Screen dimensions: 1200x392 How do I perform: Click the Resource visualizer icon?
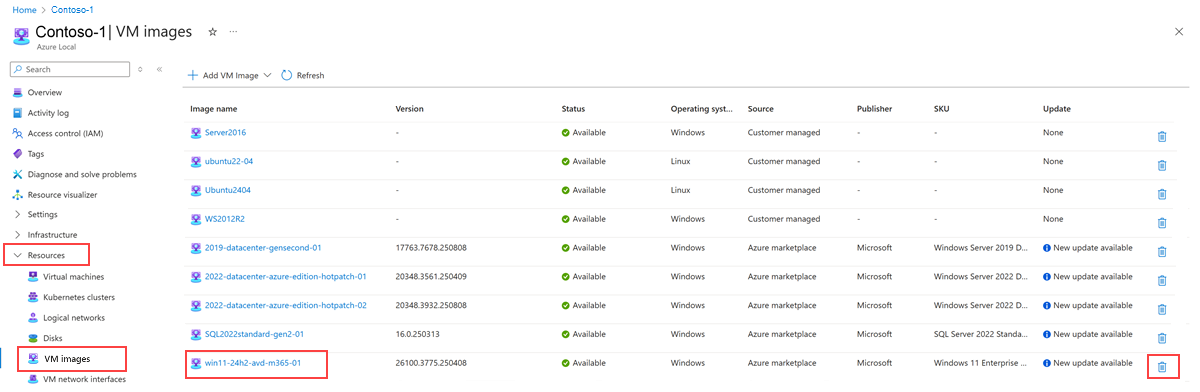tap(18, 195)
